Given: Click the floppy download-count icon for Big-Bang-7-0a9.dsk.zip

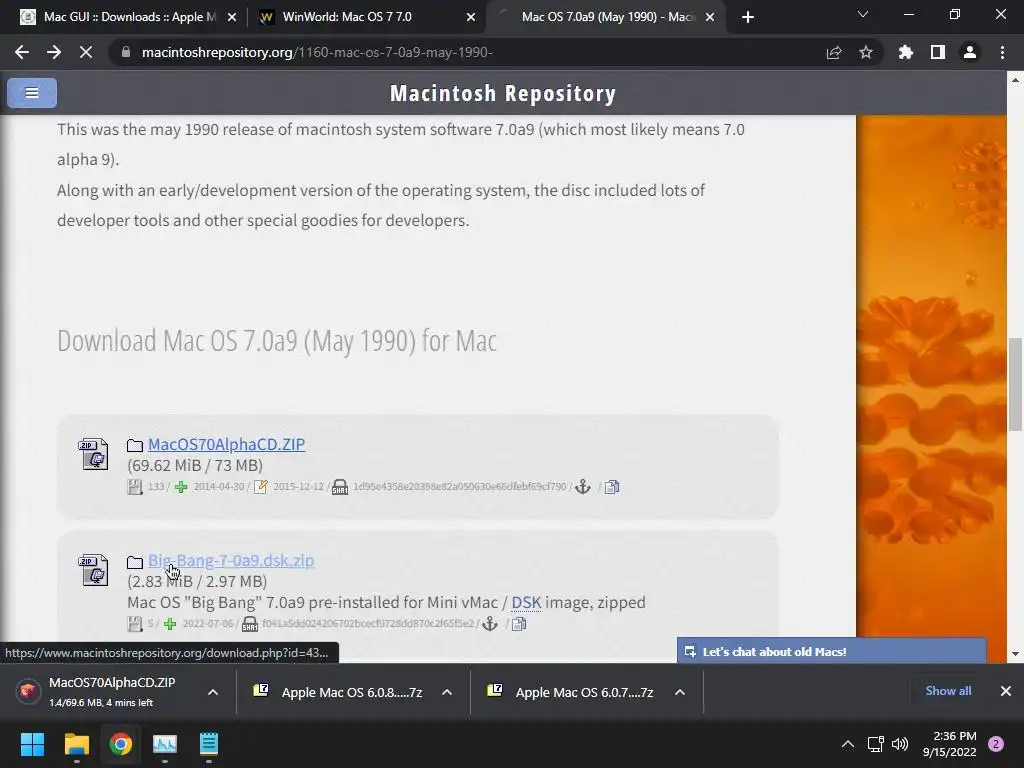Looking at the screenshot, I should [135, 624].
